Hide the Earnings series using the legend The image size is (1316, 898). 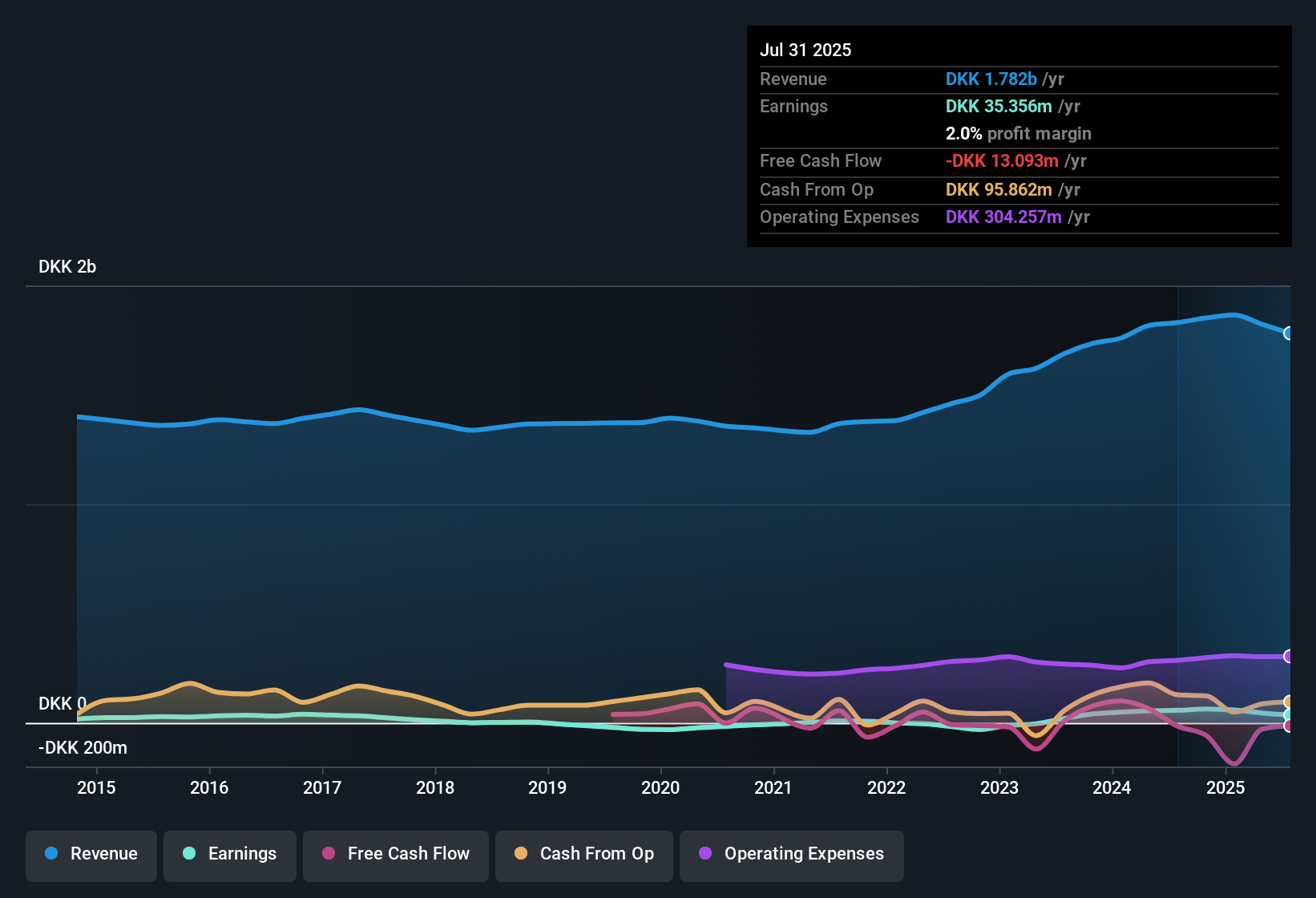(230, 855)
